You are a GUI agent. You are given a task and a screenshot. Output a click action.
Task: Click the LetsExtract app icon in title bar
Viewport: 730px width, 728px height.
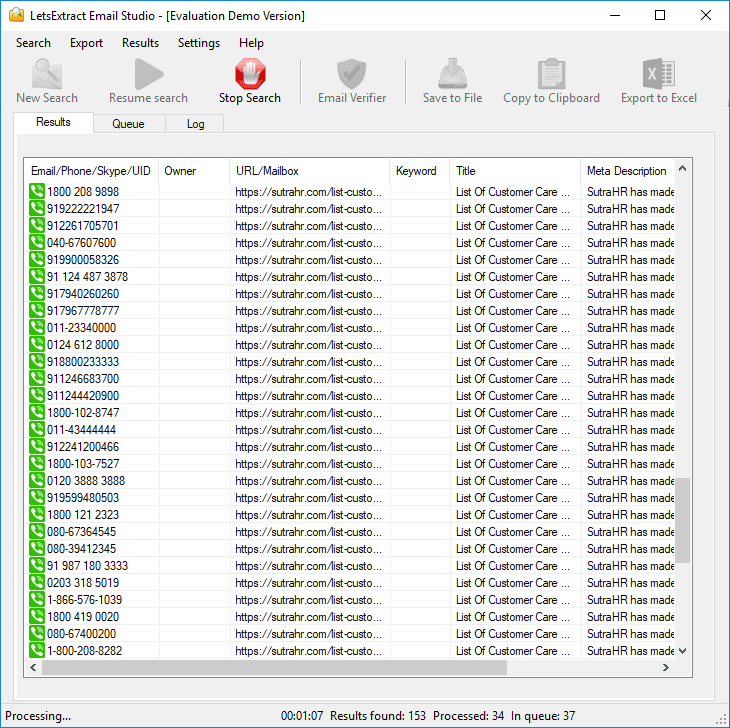[16, 15]
